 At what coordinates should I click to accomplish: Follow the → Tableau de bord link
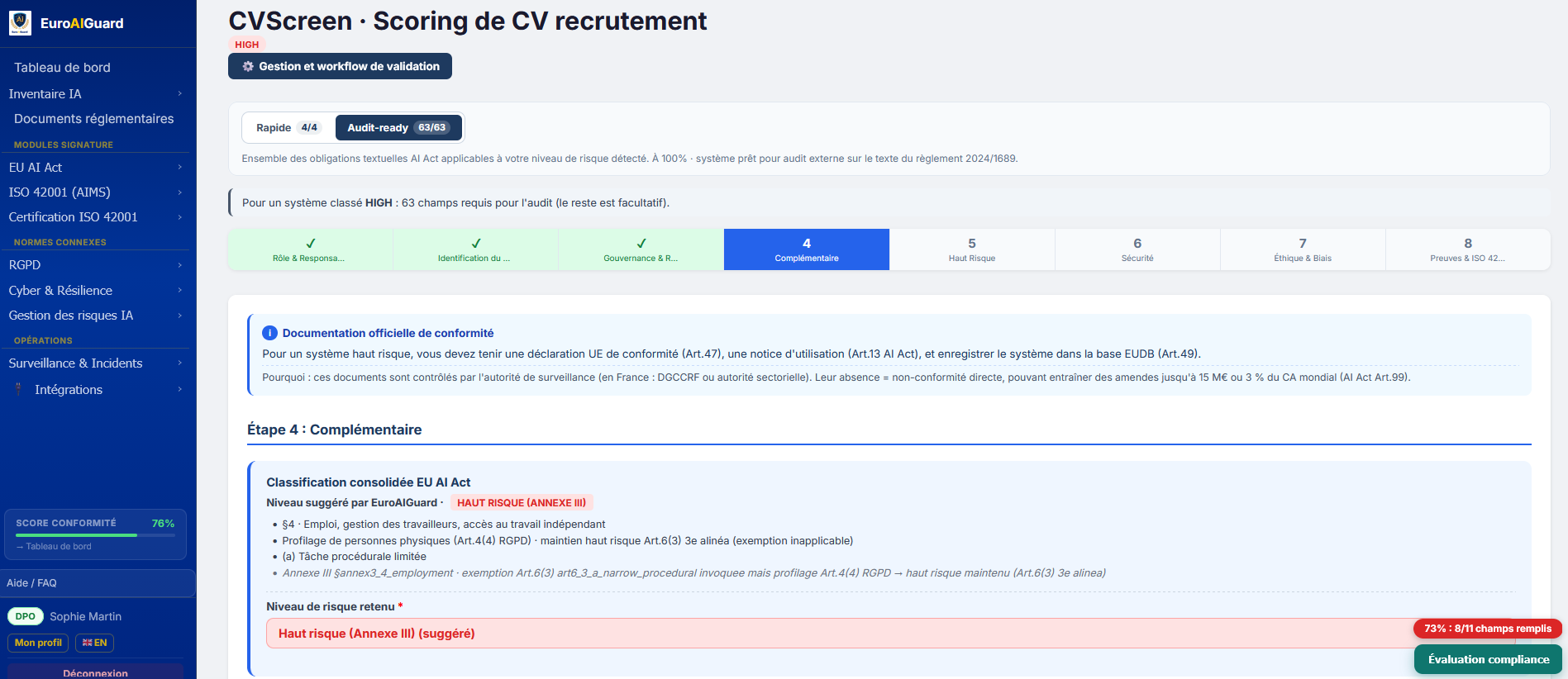[54, 546]
